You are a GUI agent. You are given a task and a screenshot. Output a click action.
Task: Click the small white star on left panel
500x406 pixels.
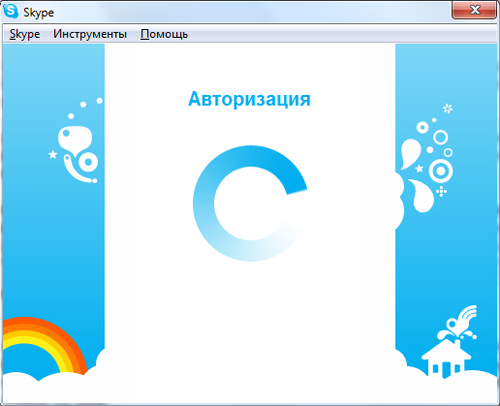(x=53, y=154)
